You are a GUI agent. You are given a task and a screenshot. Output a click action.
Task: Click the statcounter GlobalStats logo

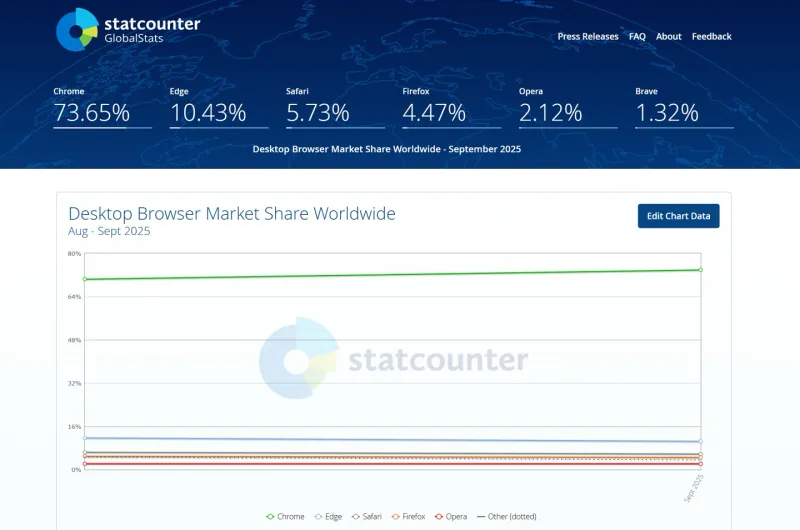[127, 30]
